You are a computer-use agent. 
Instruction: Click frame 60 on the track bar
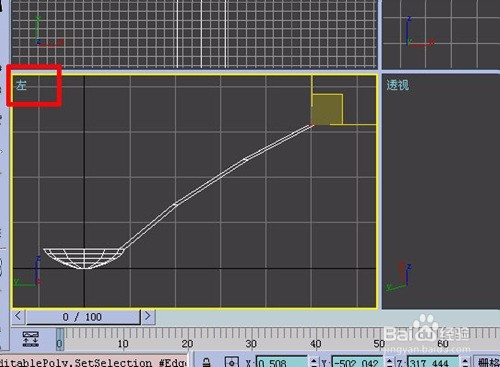point(443,343)
